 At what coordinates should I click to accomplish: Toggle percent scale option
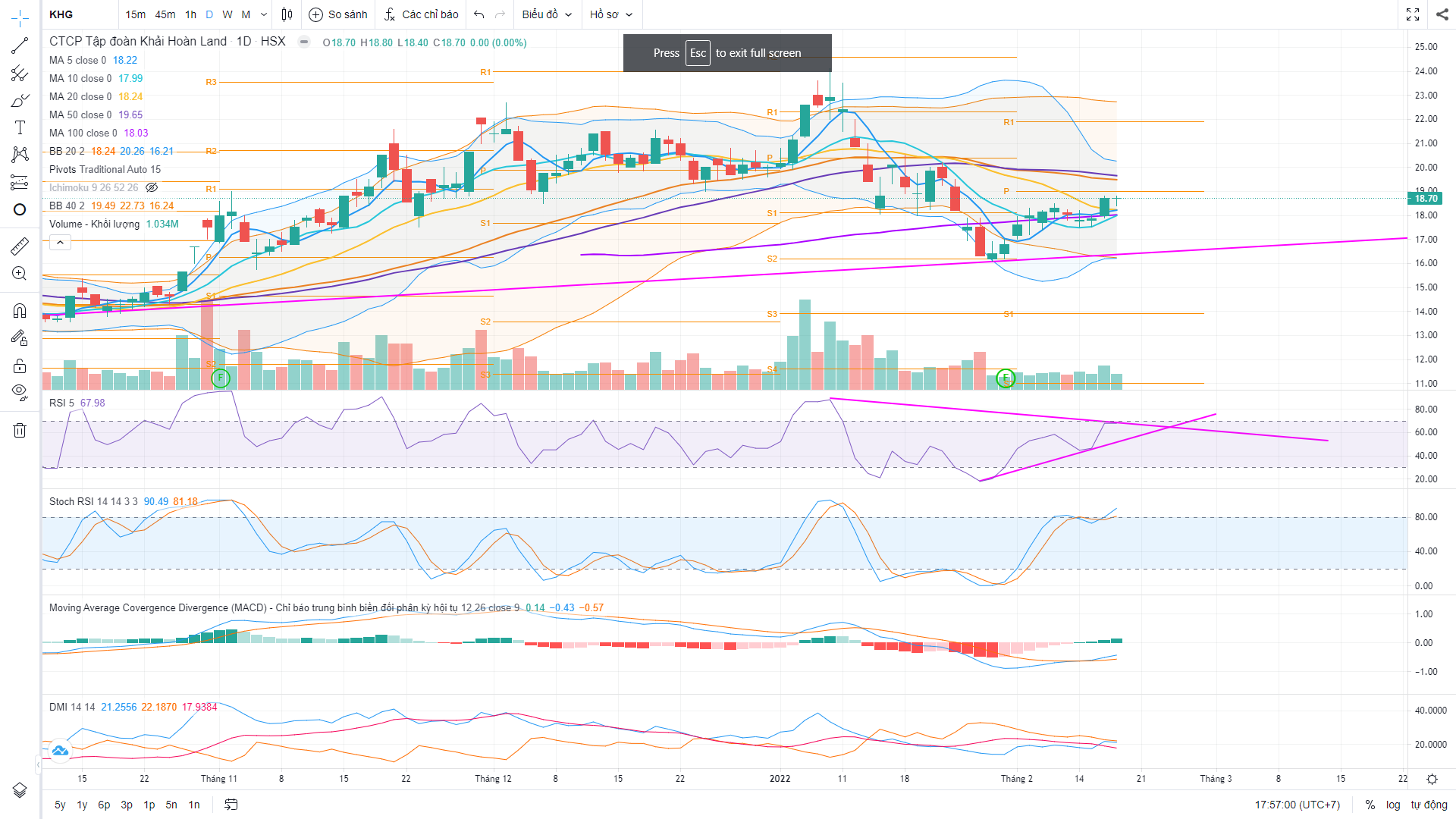click(x=1370, y=805)
